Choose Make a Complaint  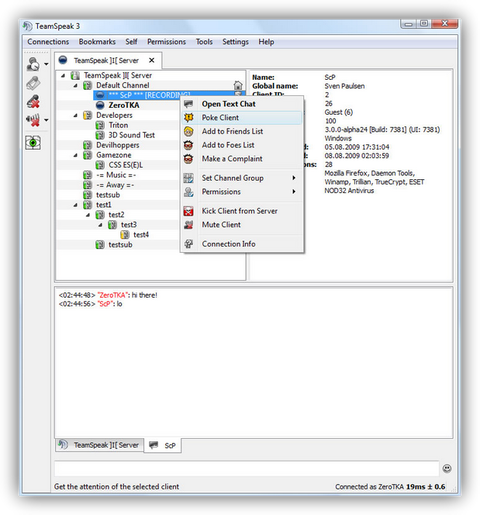(243, 159)
